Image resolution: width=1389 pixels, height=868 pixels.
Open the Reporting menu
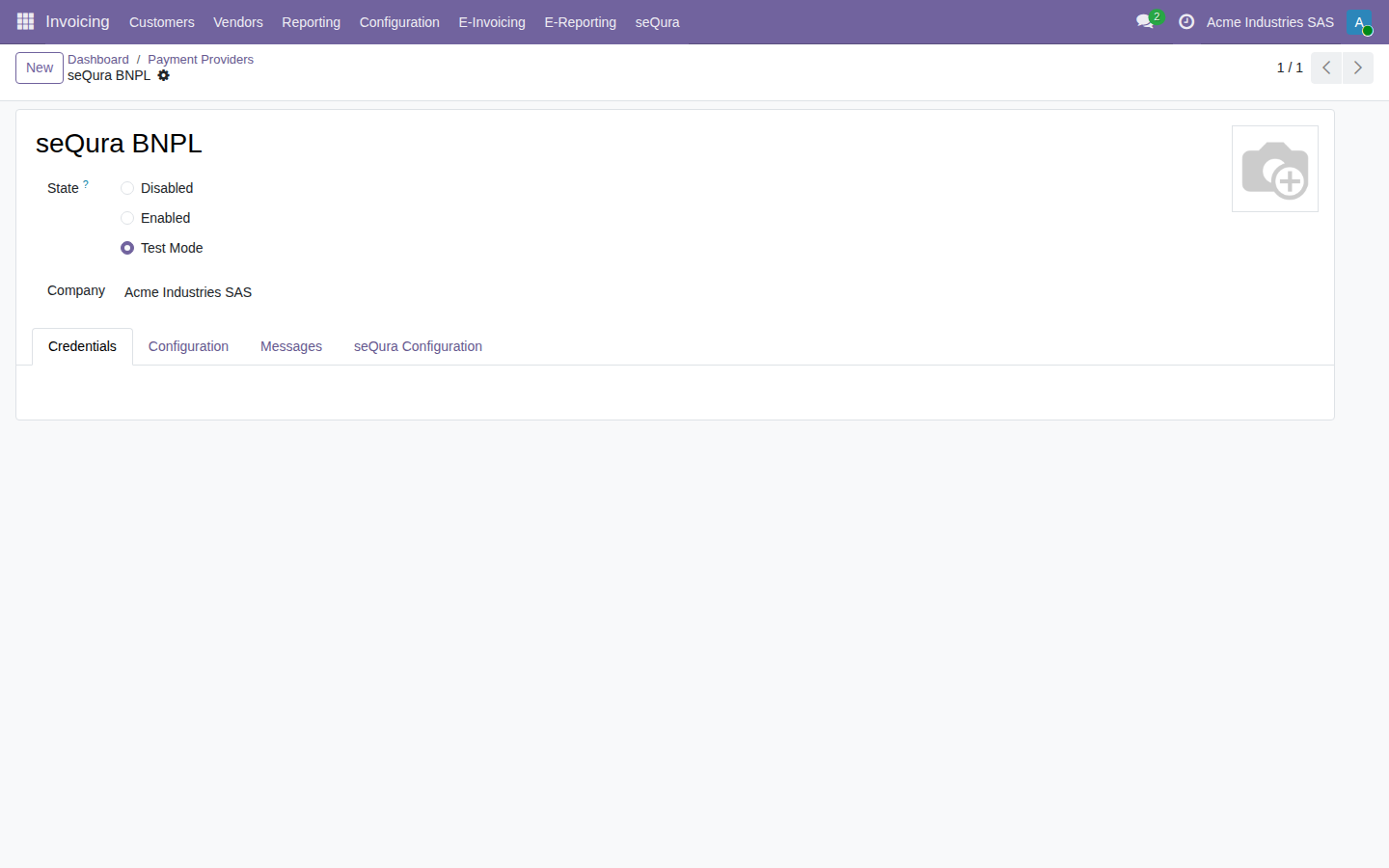311,22
